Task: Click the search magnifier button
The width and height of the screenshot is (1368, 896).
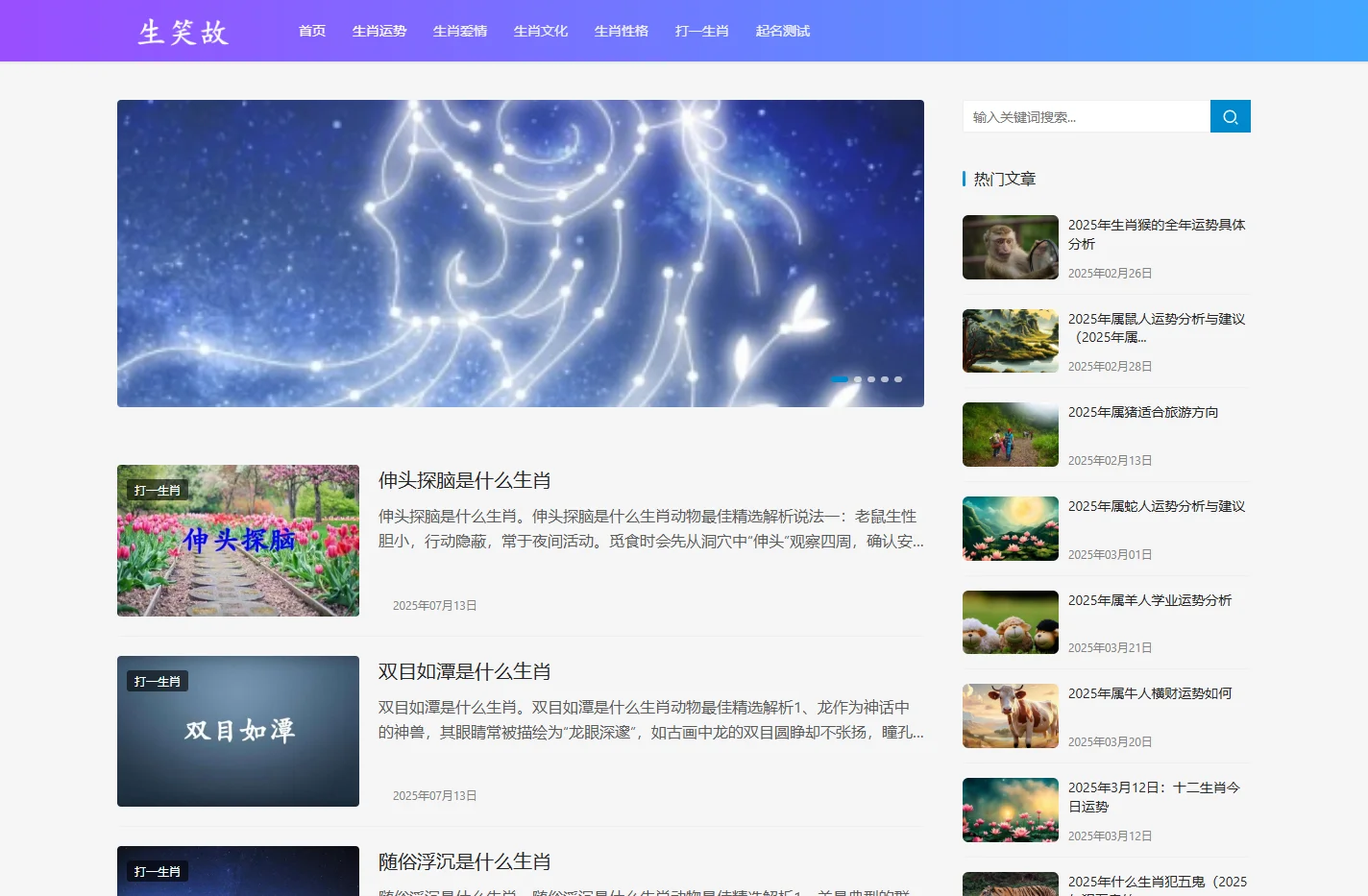Action: [1230, 116]
